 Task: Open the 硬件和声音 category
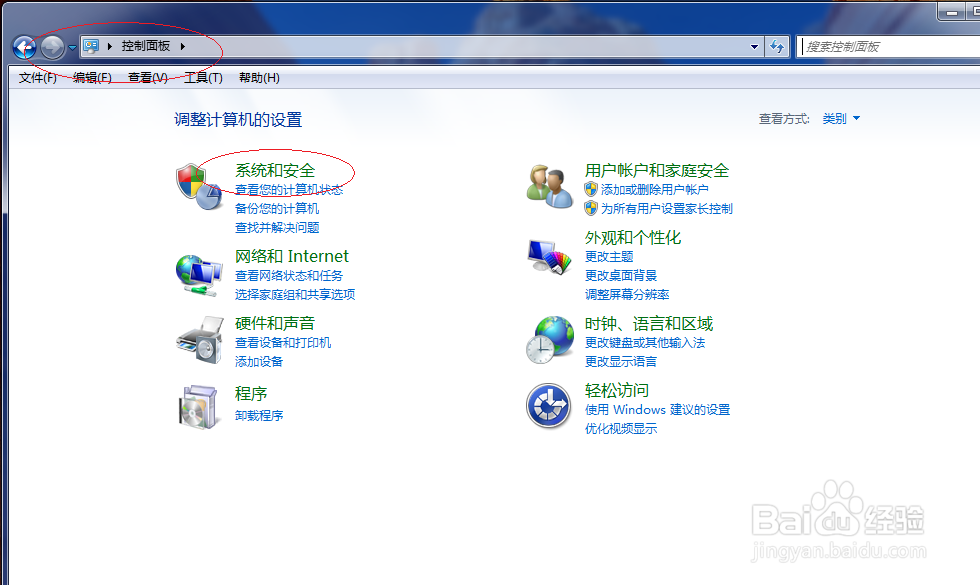point(275,323)
